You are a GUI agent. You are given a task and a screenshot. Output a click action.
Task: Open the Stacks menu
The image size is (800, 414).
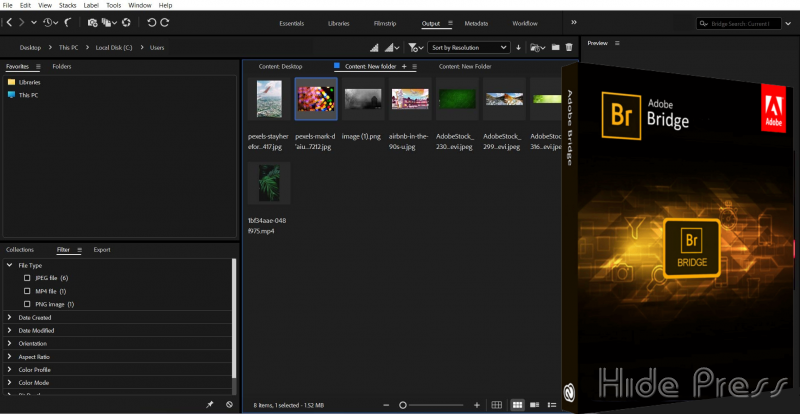coord(67,5)
